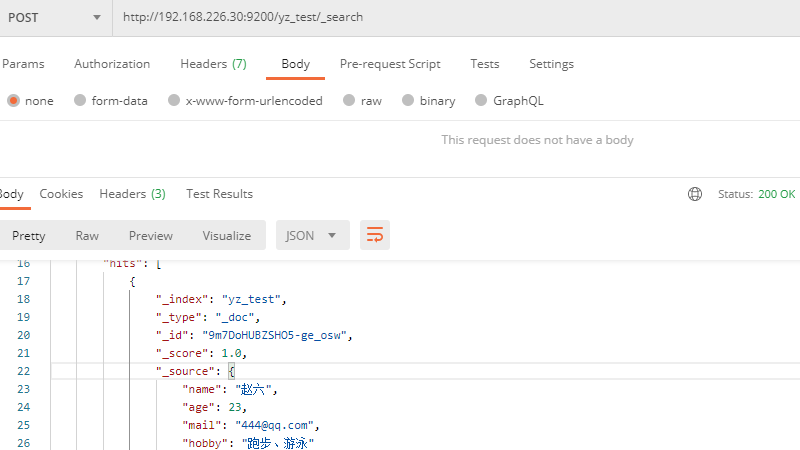The image size is (800, 450).
Task: Open the Pre-request Script tab
Action: (x=390, y=64)
